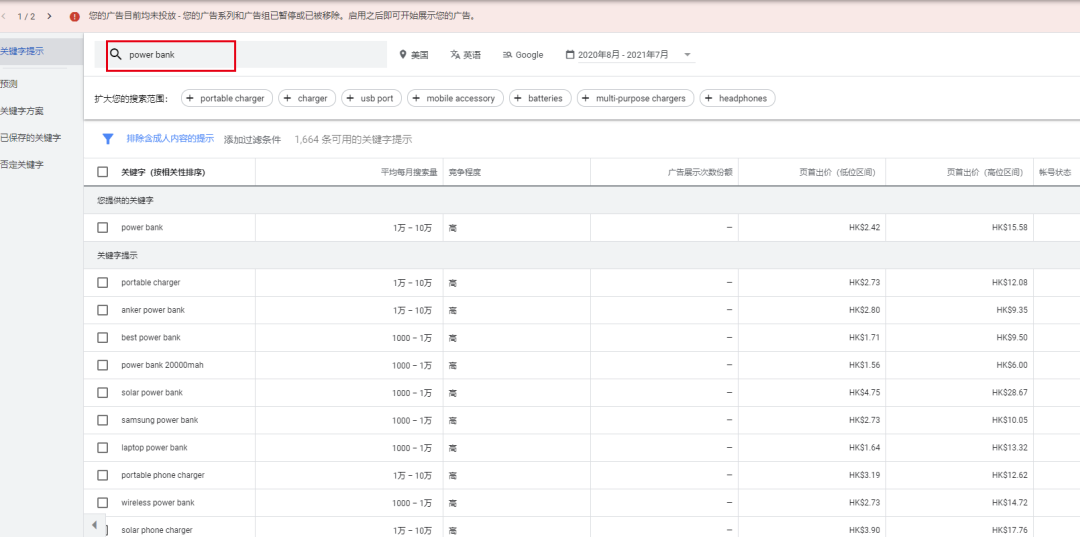Viewport: 1080px width, 537px height.
Task: Click the red error alert icon
Action: (74, 17)
